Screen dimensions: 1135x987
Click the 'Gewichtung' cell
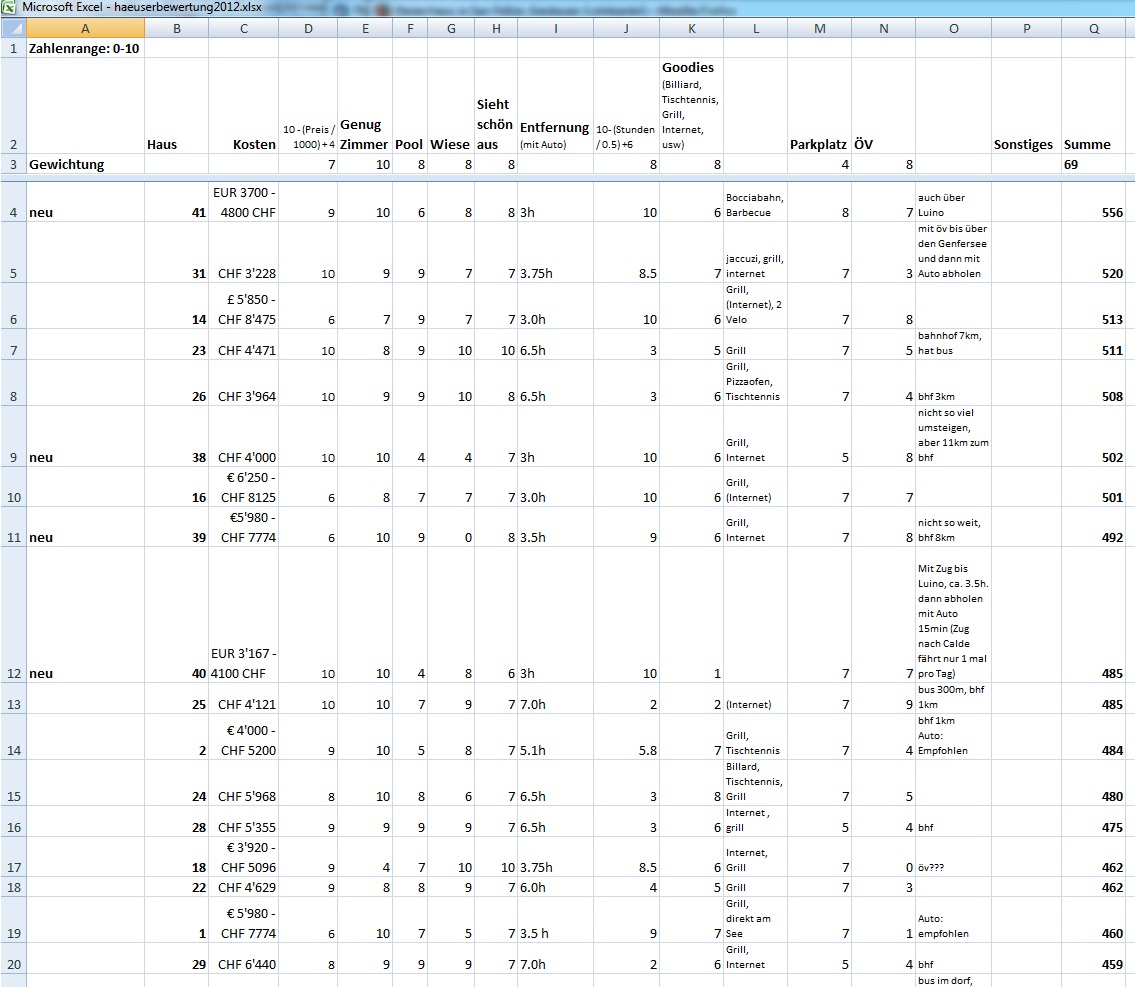click(85, 164)
